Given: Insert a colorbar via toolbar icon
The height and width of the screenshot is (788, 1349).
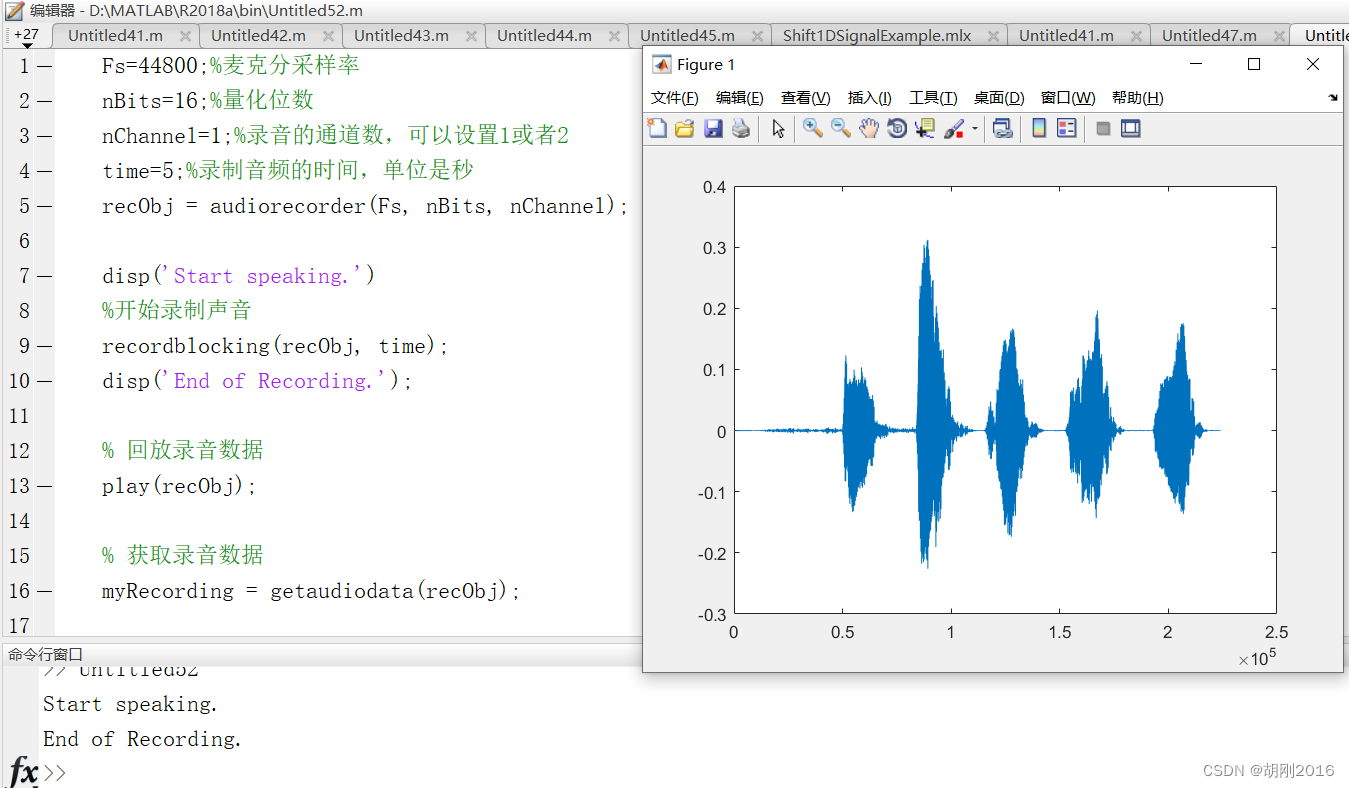Looking at the screenshot, I should click(1039, 128).
